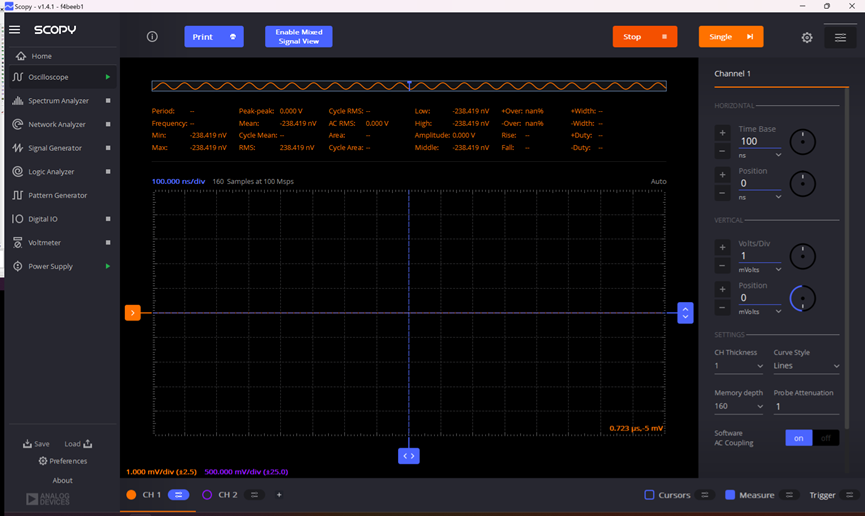Increase Volts/Div with plus button
The height and width of the screenshot is (516, 865).
(722, 247)
